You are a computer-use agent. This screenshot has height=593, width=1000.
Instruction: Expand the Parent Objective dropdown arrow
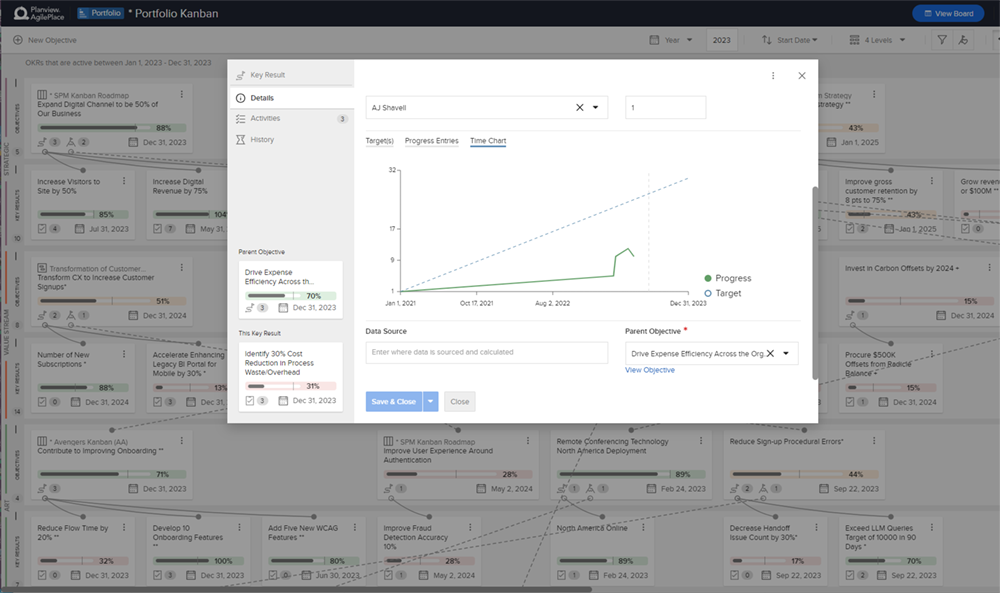786,353
